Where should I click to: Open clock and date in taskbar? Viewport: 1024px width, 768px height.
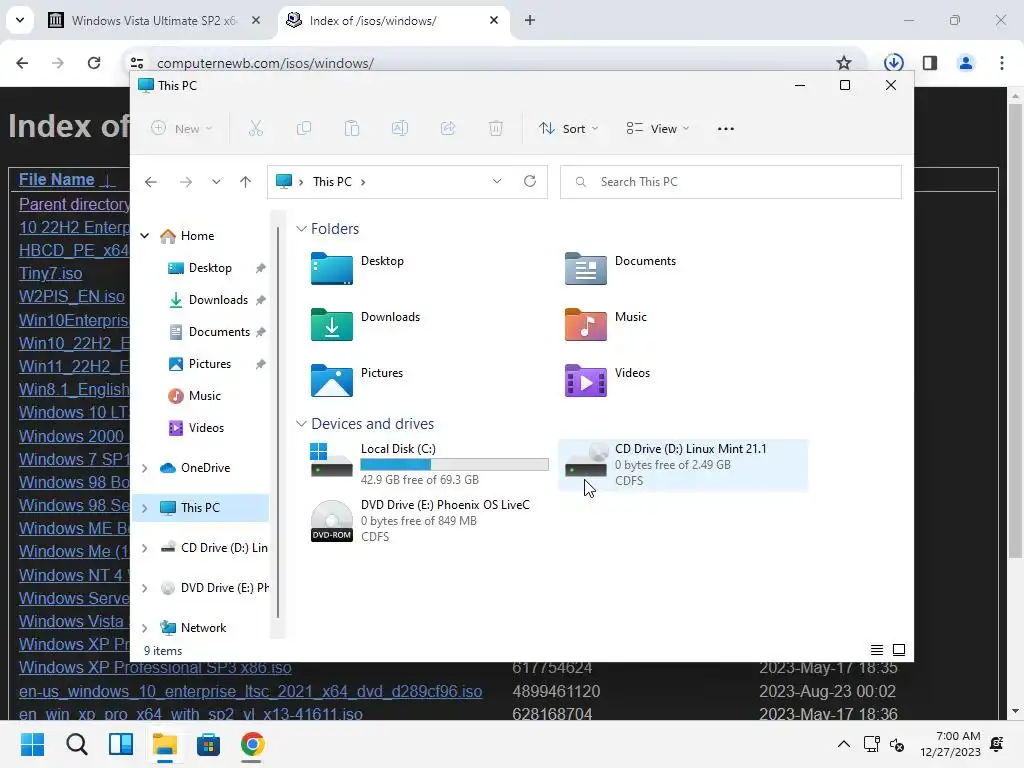[950, 744]
